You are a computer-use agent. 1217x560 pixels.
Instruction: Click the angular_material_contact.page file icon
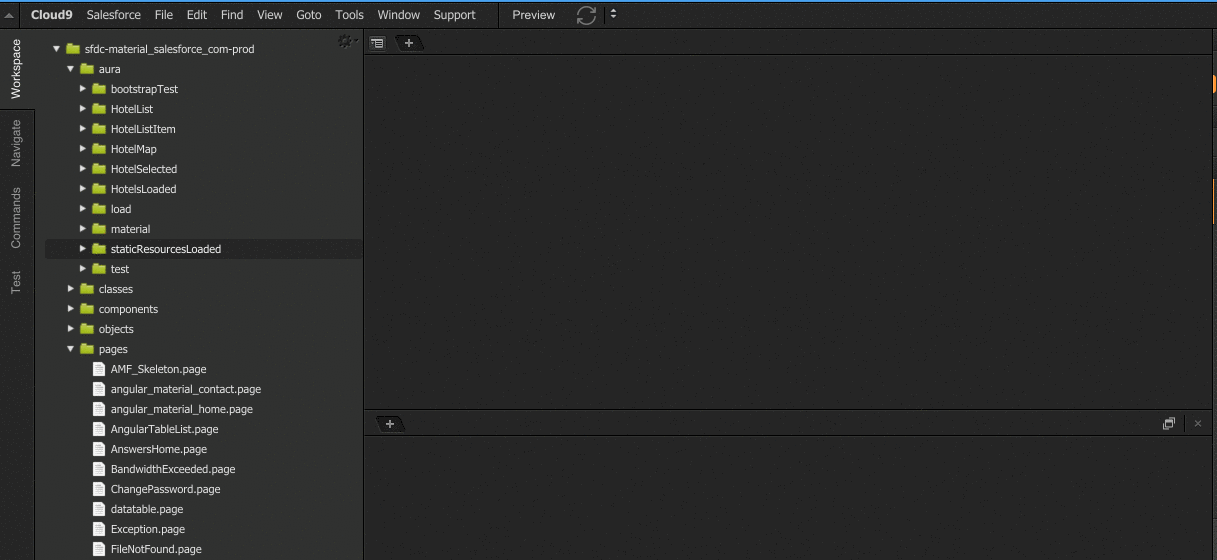[99, 389]
